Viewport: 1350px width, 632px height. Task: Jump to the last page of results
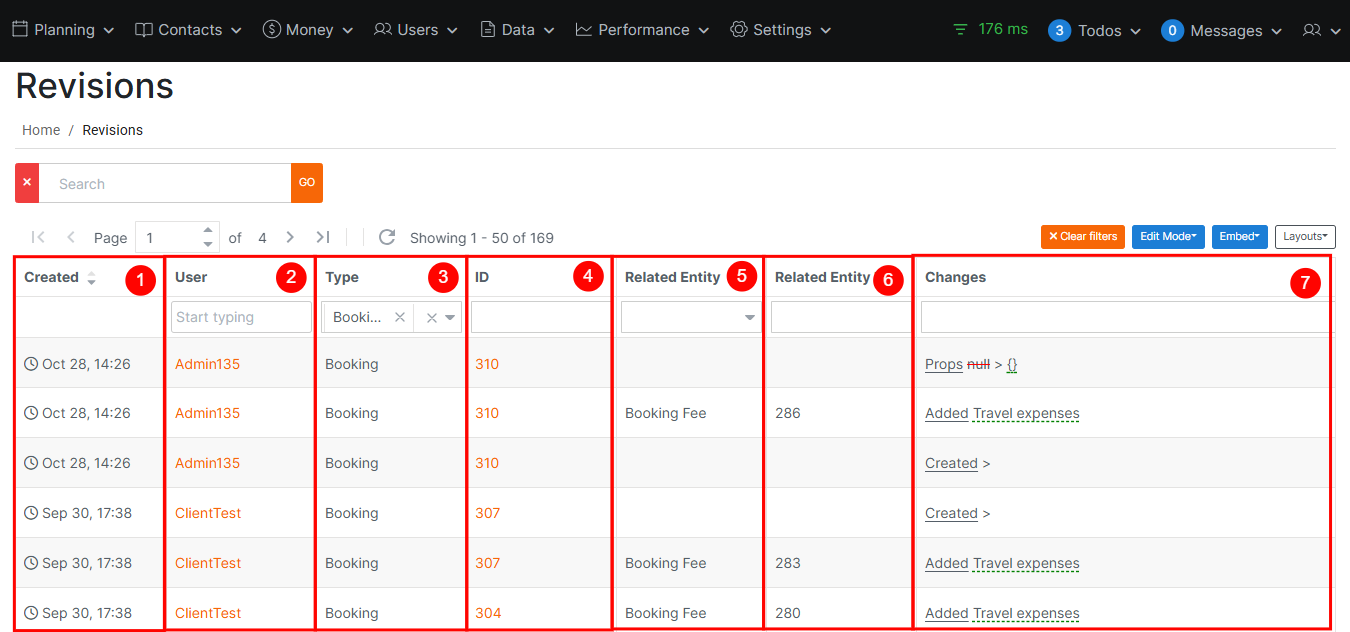[x=322, y=237]
